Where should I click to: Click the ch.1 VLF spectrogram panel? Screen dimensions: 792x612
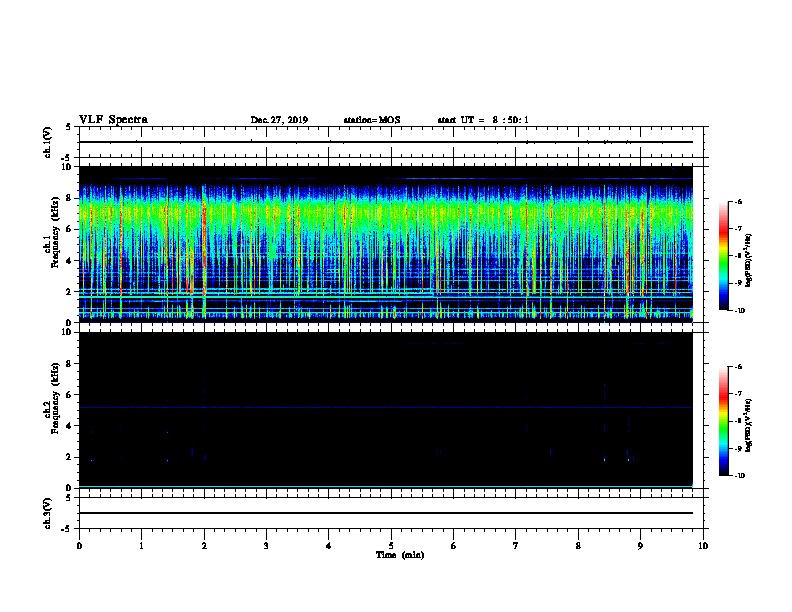(386, 244)
